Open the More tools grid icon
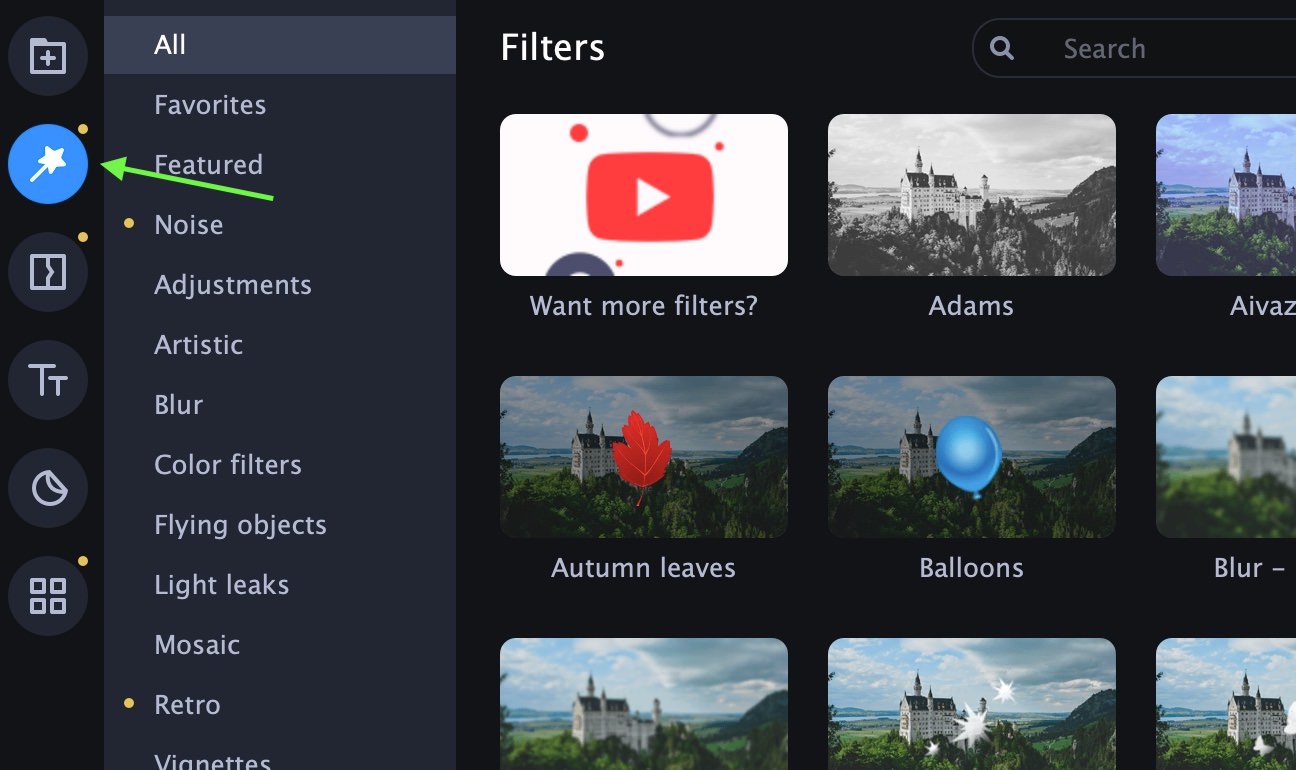The image size is (1296, 770). (48, 596)
